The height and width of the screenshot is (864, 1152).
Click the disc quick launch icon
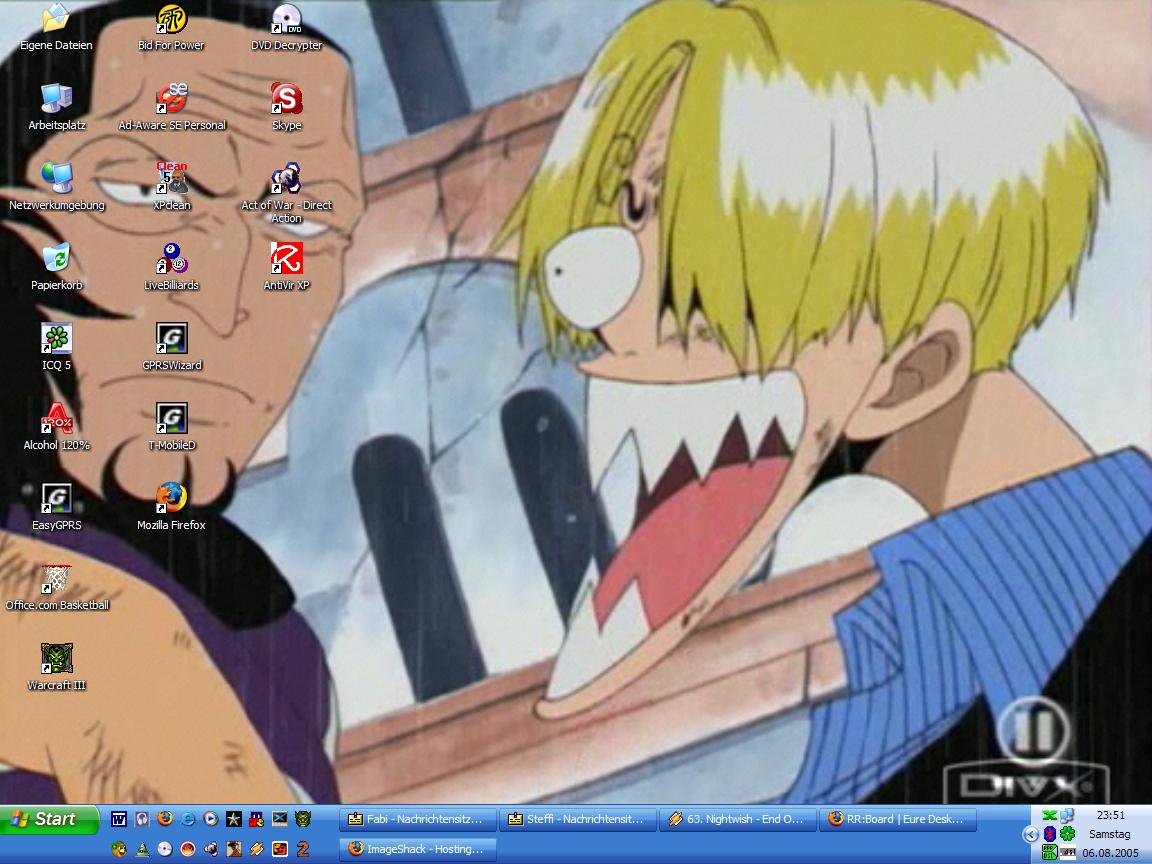click(165, 849)
